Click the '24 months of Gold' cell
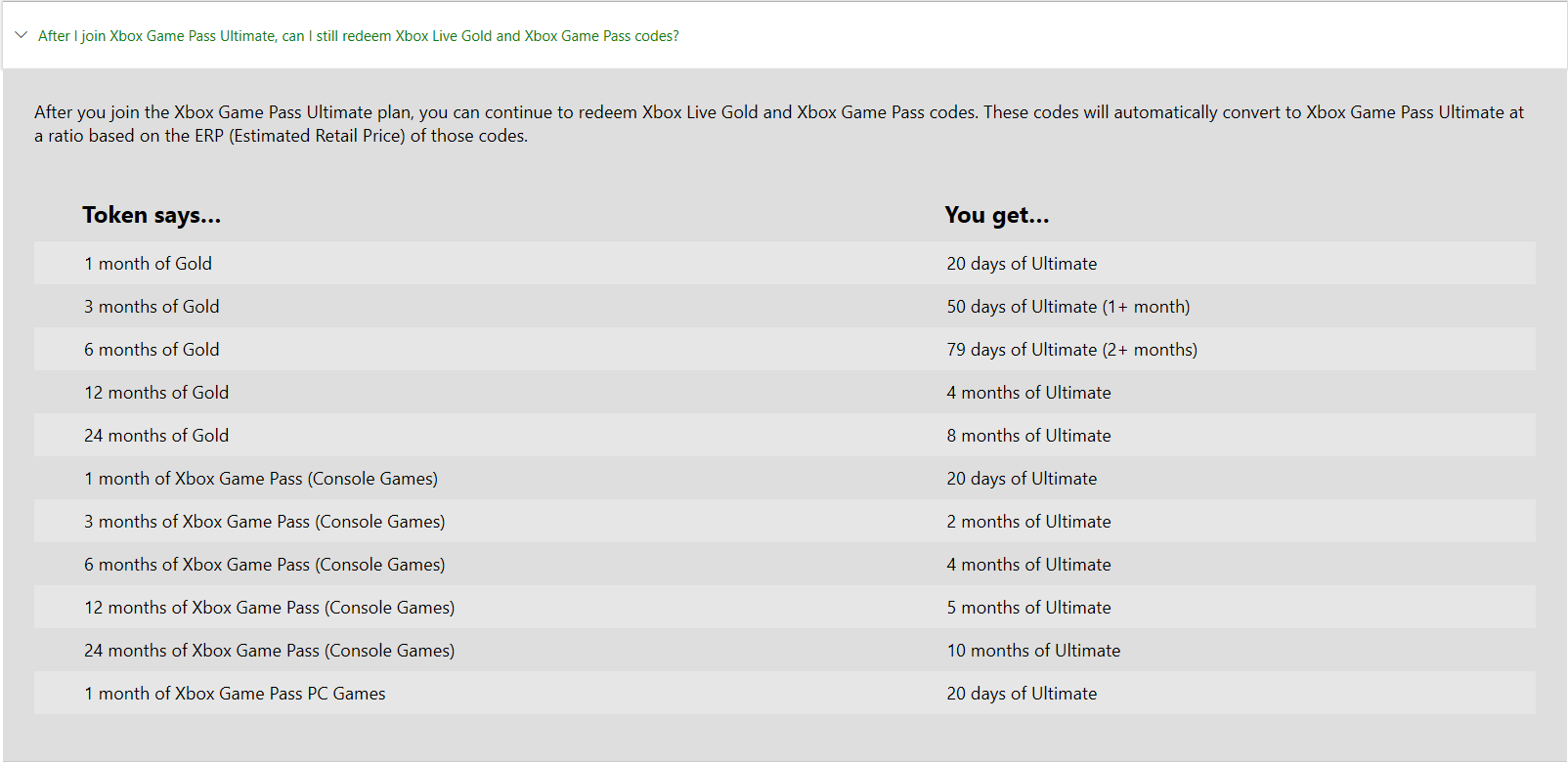The height and width of the screenshot is (763, 1568). pyautogui.click(x=156, y=436)
